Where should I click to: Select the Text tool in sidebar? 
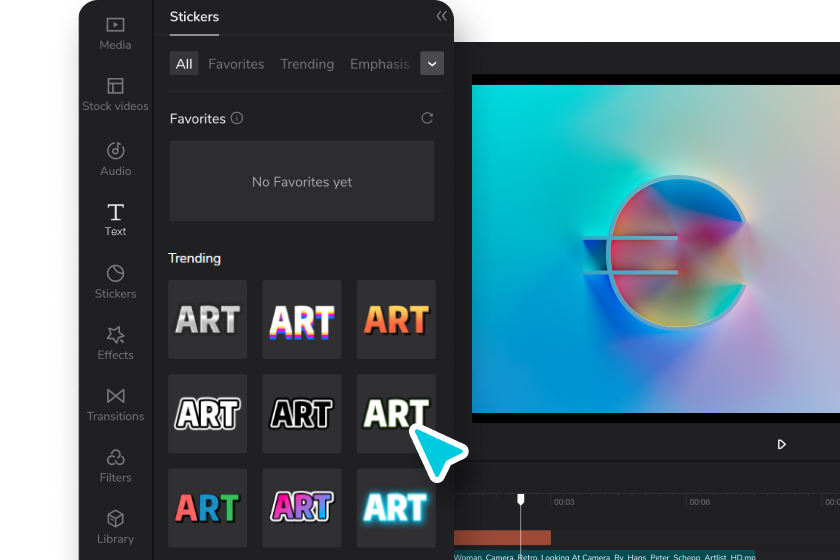coord(115,220)
